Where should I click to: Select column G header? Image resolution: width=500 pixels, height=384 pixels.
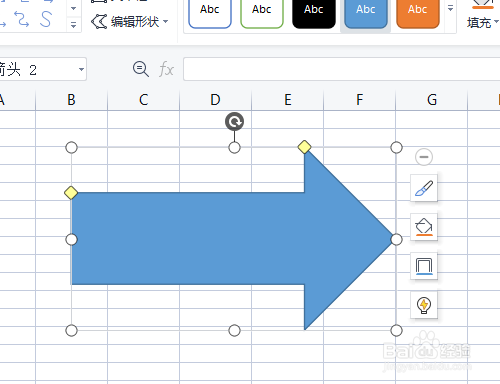point(432,100)
